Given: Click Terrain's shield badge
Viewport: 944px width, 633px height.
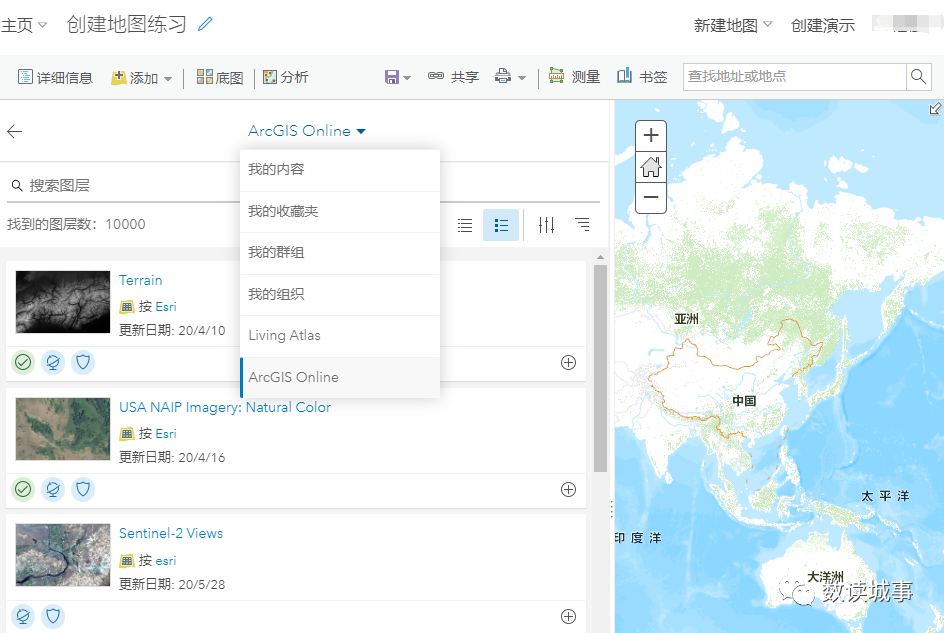Looking at the screenshot, I should (x=83, y=363).
